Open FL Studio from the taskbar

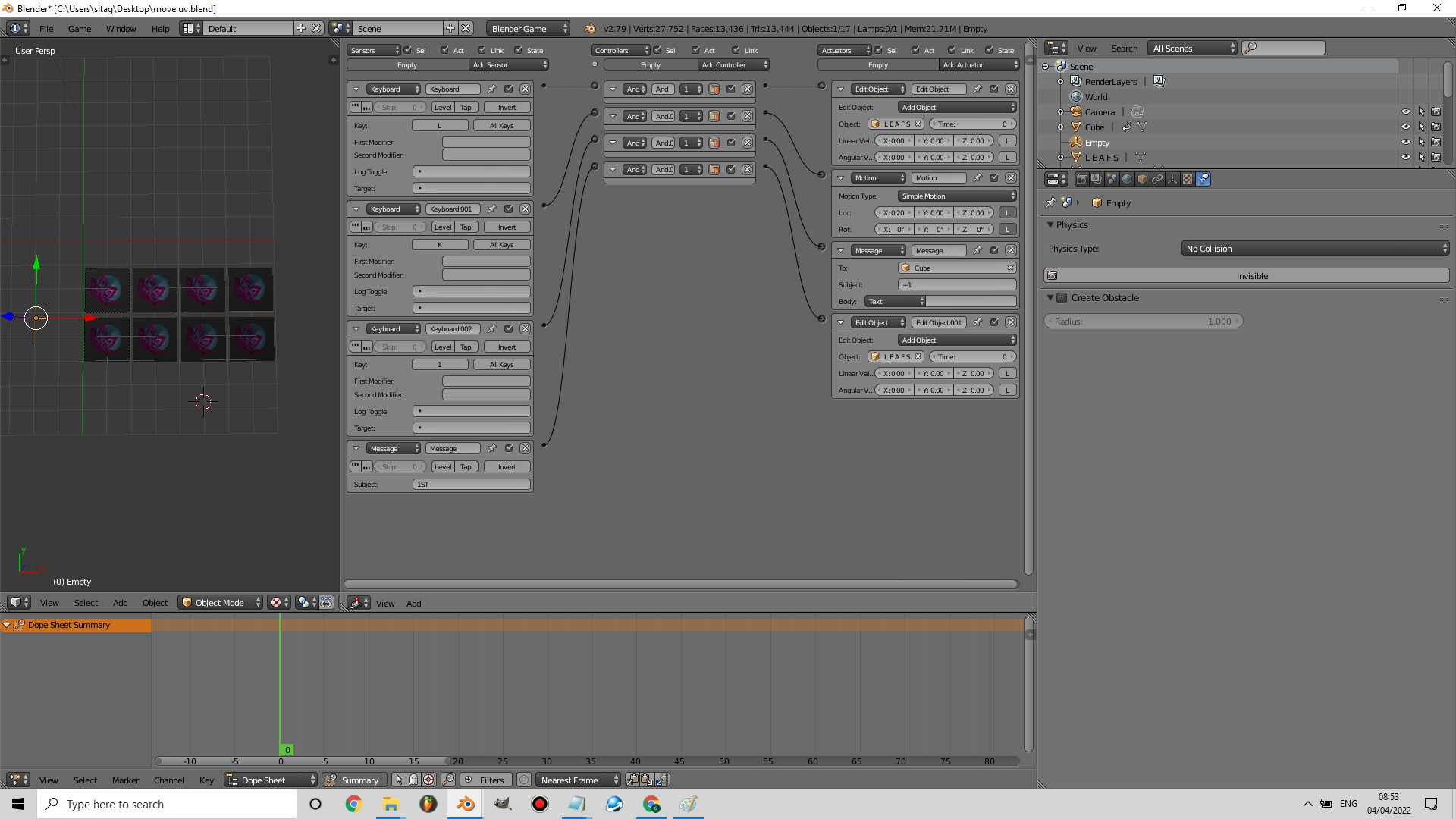428,804
